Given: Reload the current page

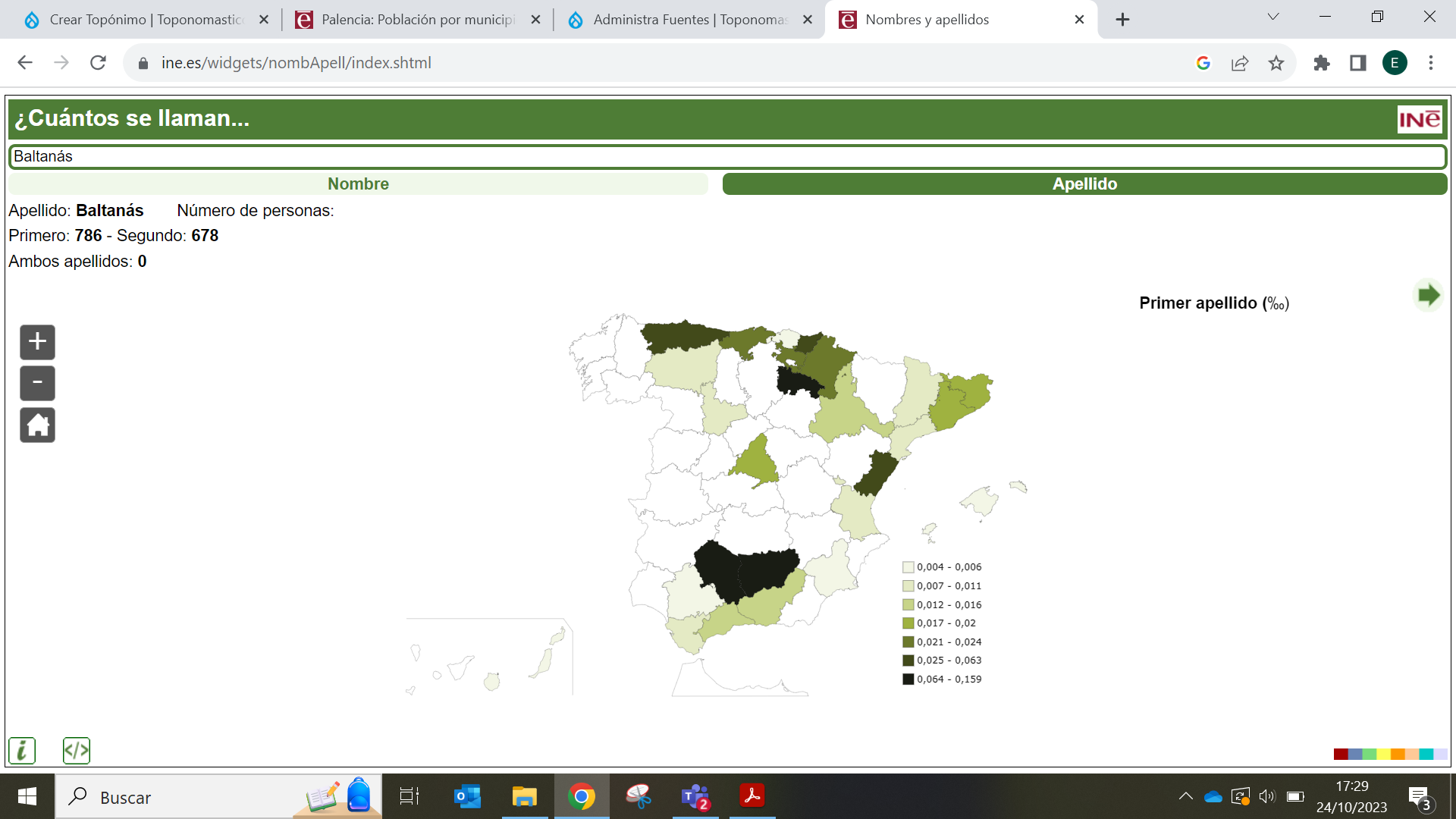Looking at the screenshot, I should (x=98, y=63).
